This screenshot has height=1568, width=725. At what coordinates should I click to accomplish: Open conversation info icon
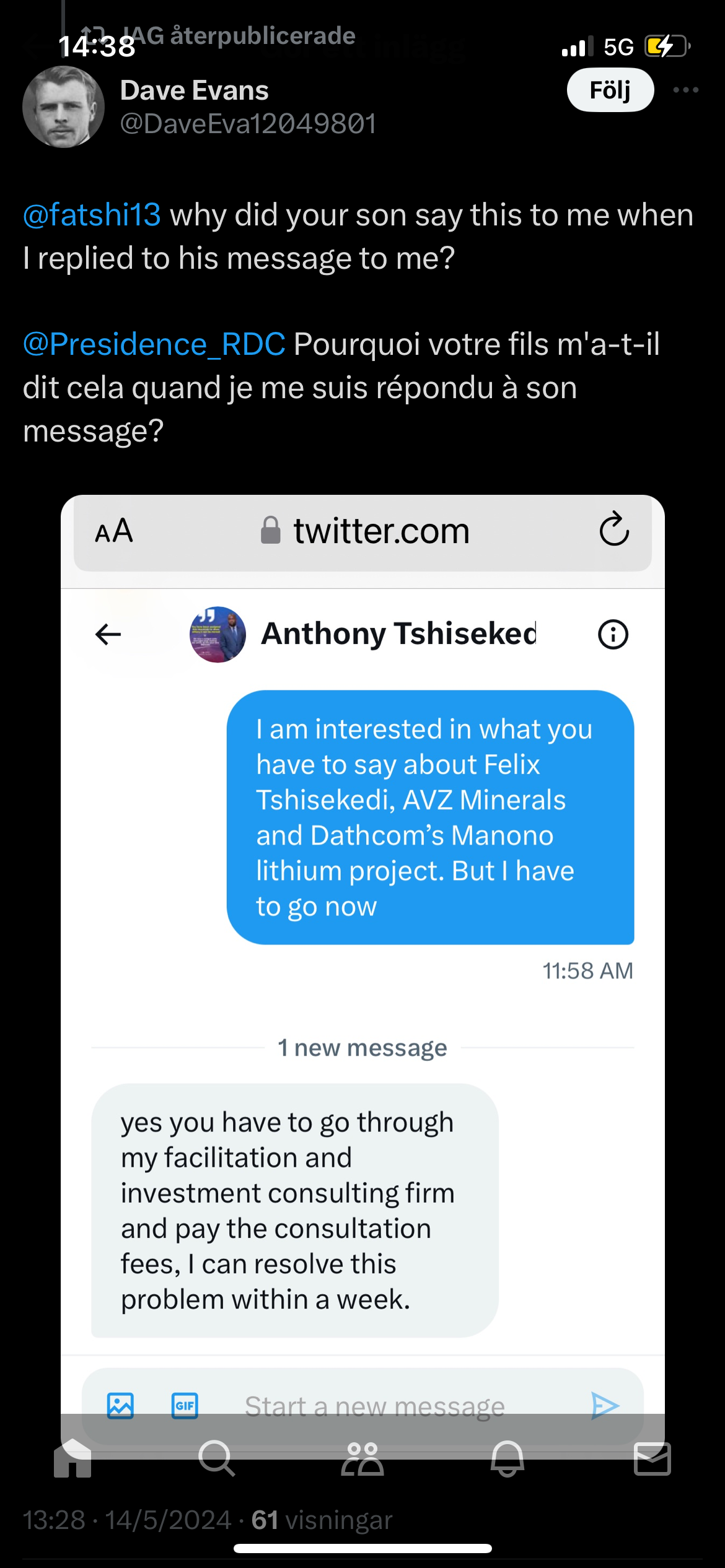pos(613,634)
